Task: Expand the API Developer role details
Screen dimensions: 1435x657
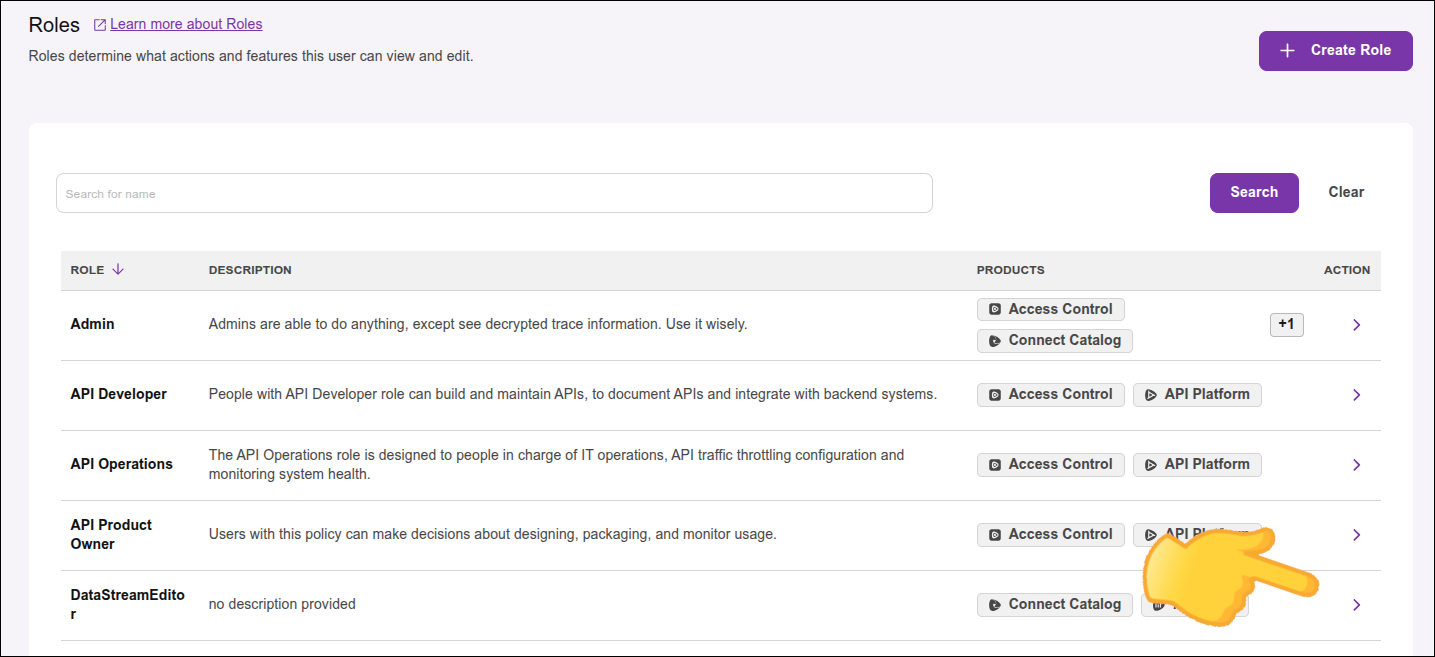Action: [x=1356, y=394]
